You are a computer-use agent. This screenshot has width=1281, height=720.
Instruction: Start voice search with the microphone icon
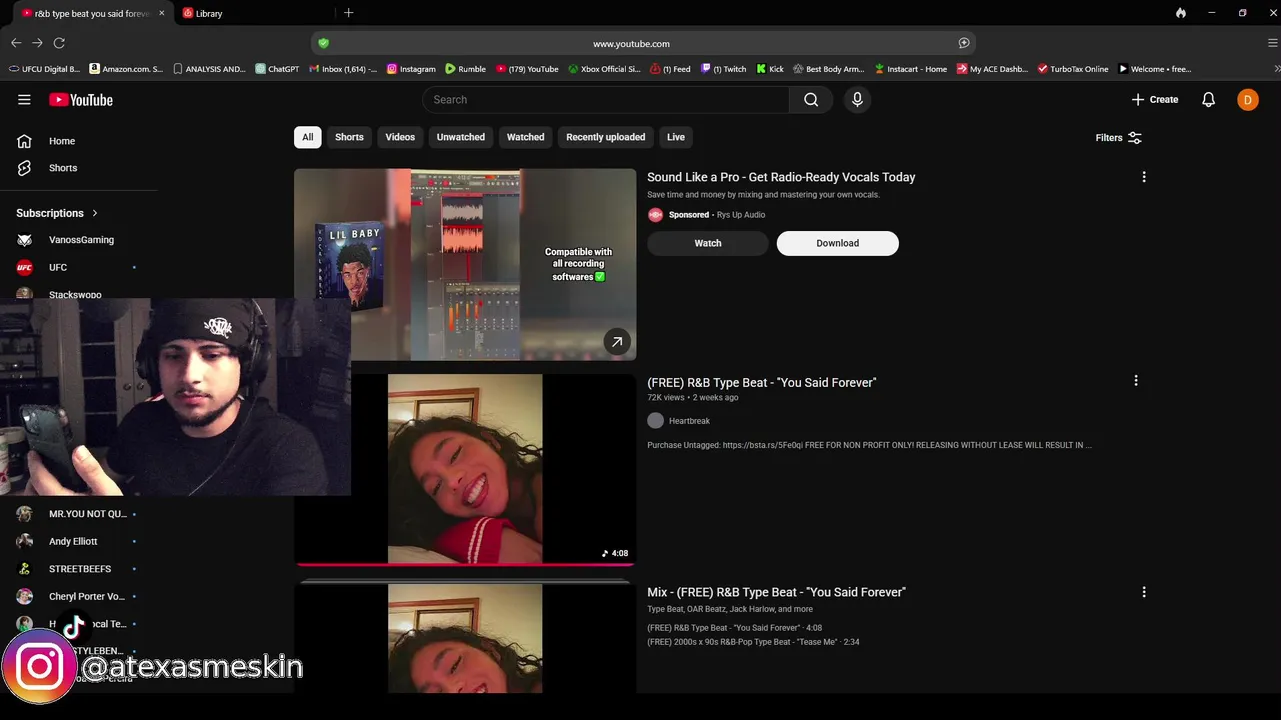click(857, 100)
